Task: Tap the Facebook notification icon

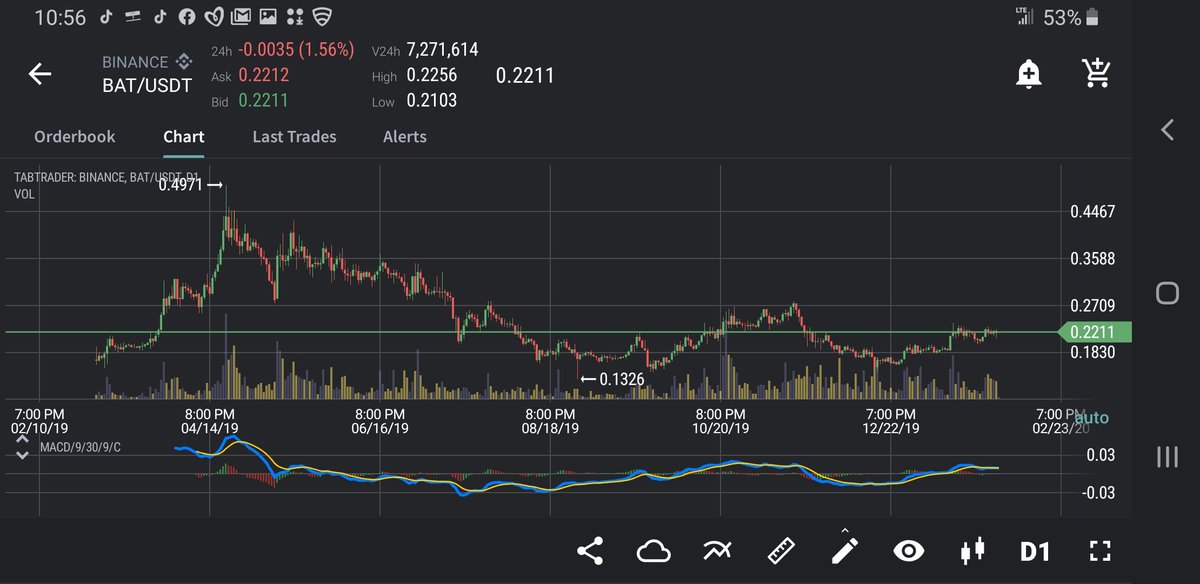Action: pos(186,18)
